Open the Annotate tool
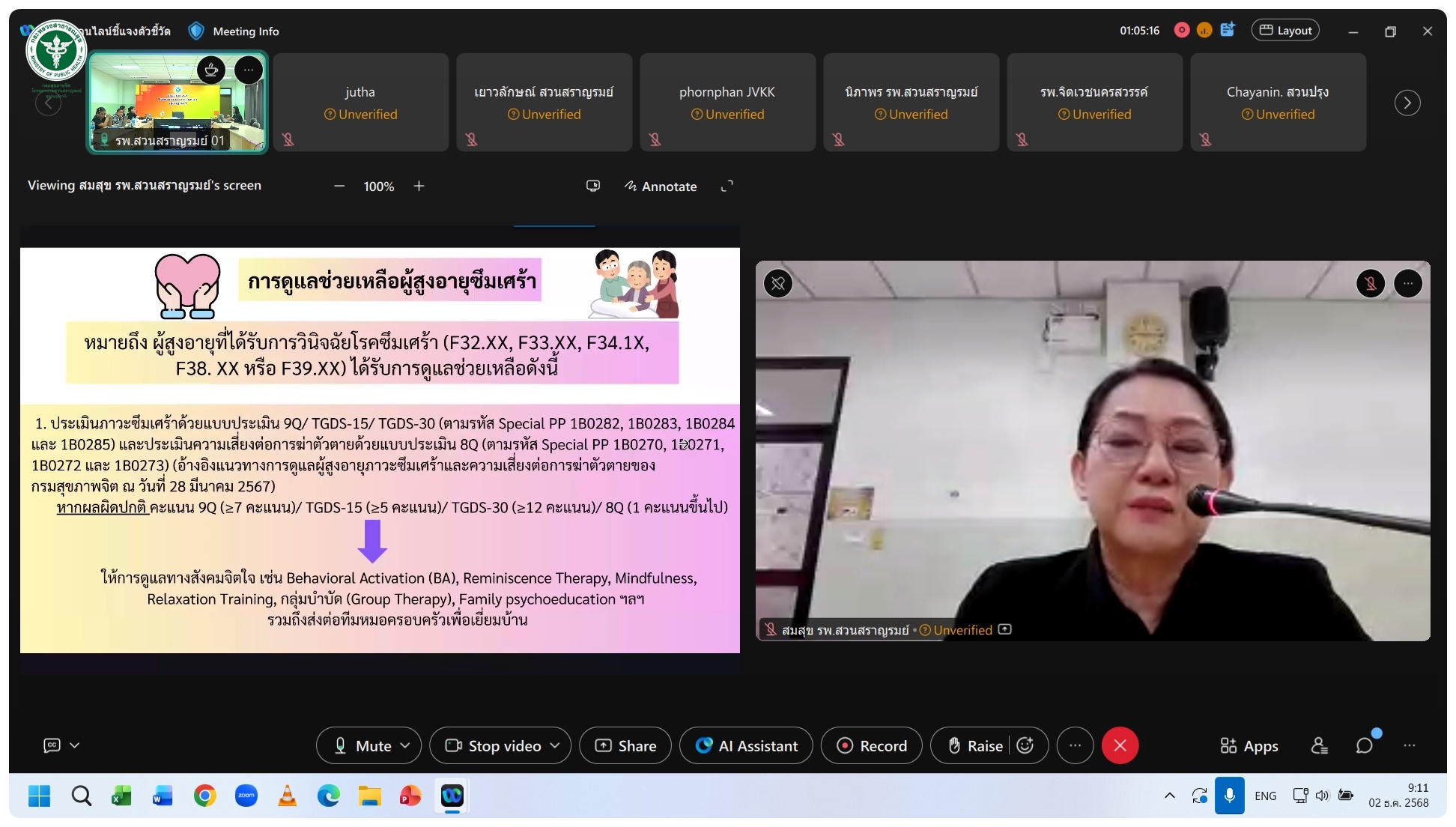The width and height of the screenshot is (1456, 827). pyautogui.click(x=661, y=187)
